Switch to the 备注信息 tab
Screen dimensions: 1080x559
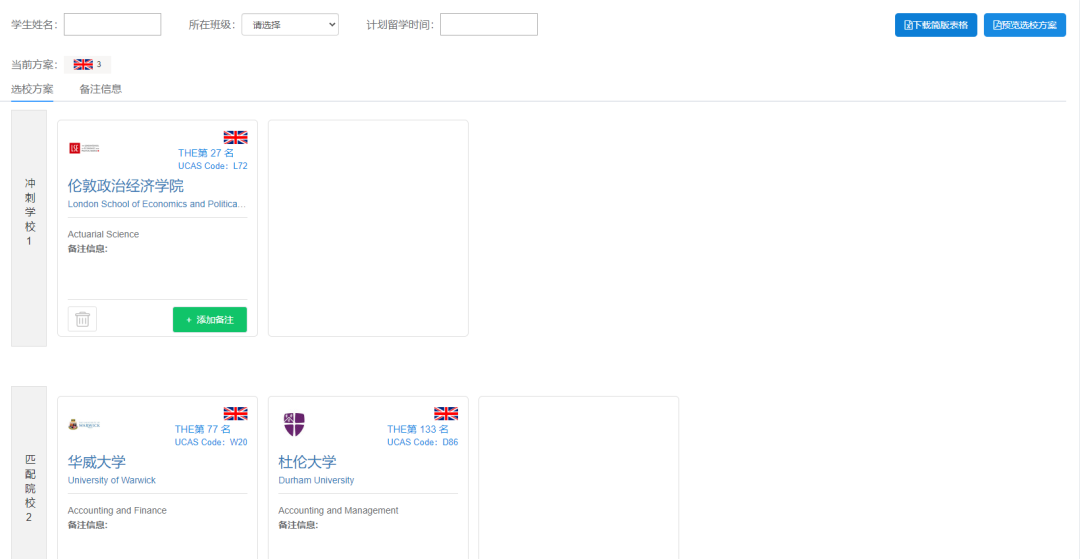point(101,89)
